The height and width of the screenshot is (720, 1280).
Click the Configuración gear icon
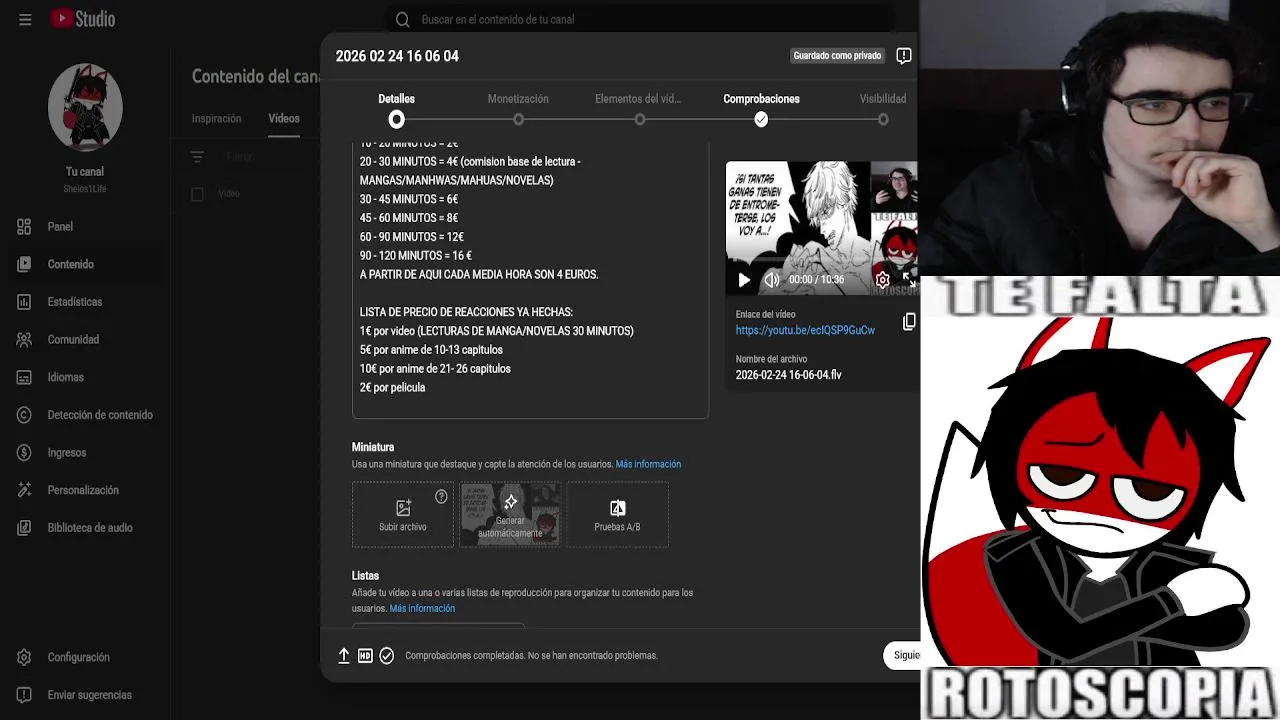(x=24, y=657)
